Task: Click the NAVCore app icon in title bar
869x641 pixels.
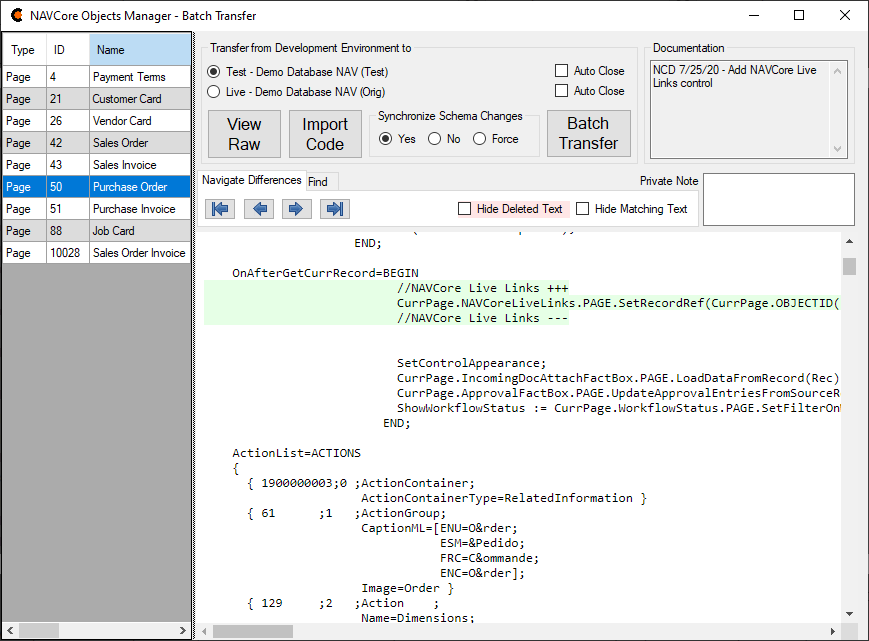Action: pyautogui.click(x=17, y=15)
